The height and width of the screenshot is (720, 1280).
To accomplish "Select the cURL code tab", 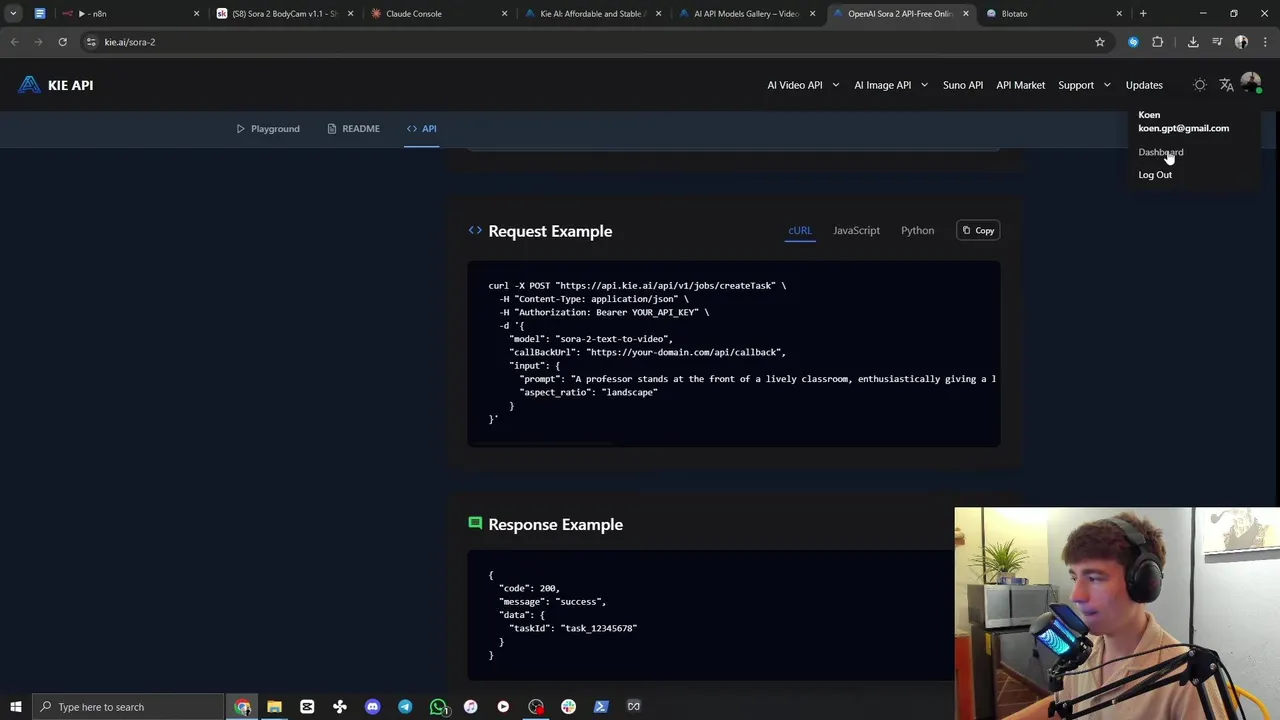I will tap(800, 231).
